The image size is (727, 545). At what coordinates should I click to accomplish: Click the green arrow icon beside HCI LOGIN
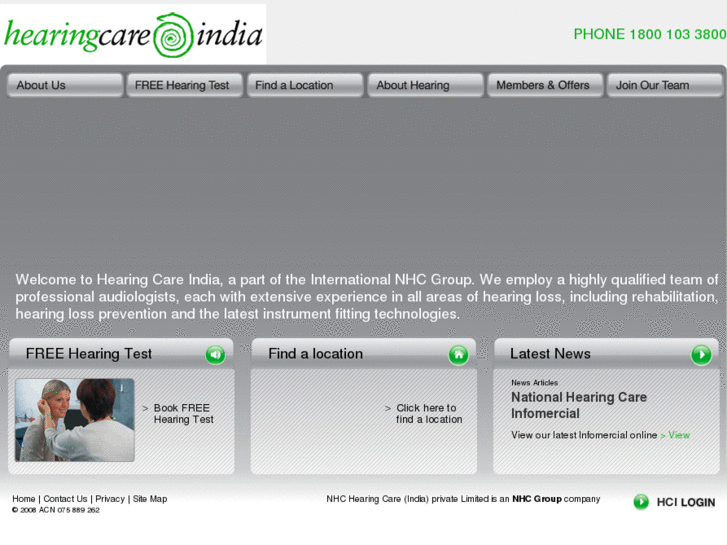641,502
